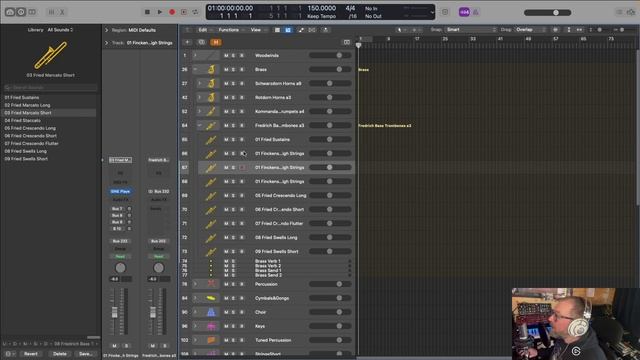Click the Brass region in tracks area

(363, 70)
